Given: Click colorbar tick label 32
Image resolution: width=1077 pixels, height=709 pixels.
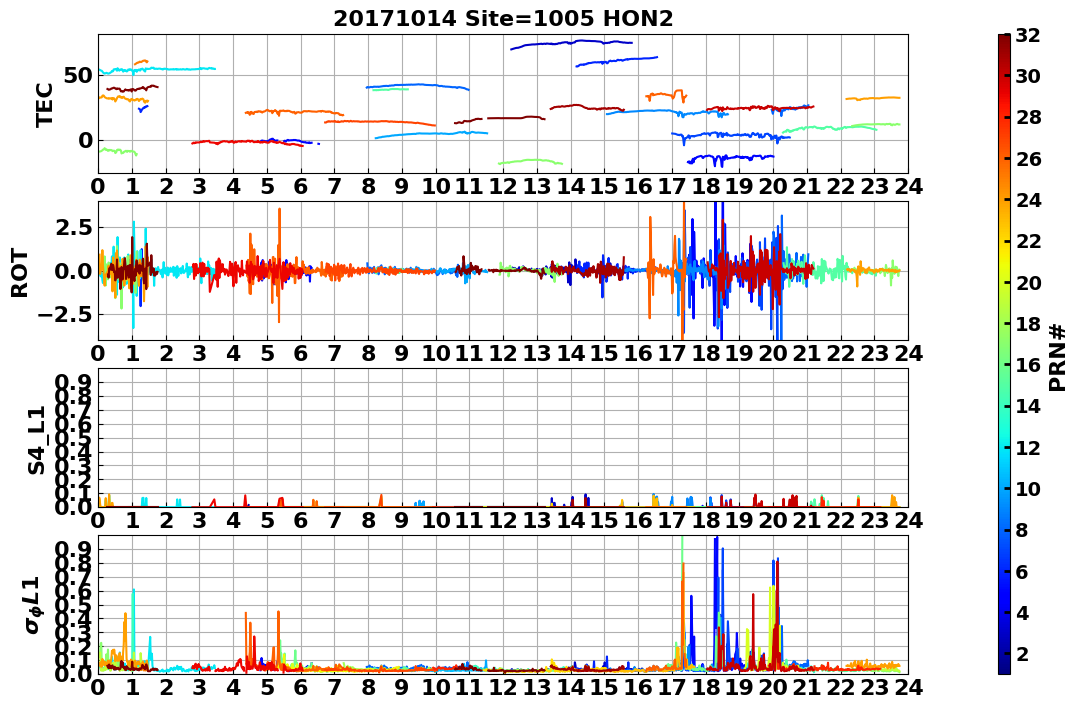Looking at the screenshot, I should (x=1028, y=35).
